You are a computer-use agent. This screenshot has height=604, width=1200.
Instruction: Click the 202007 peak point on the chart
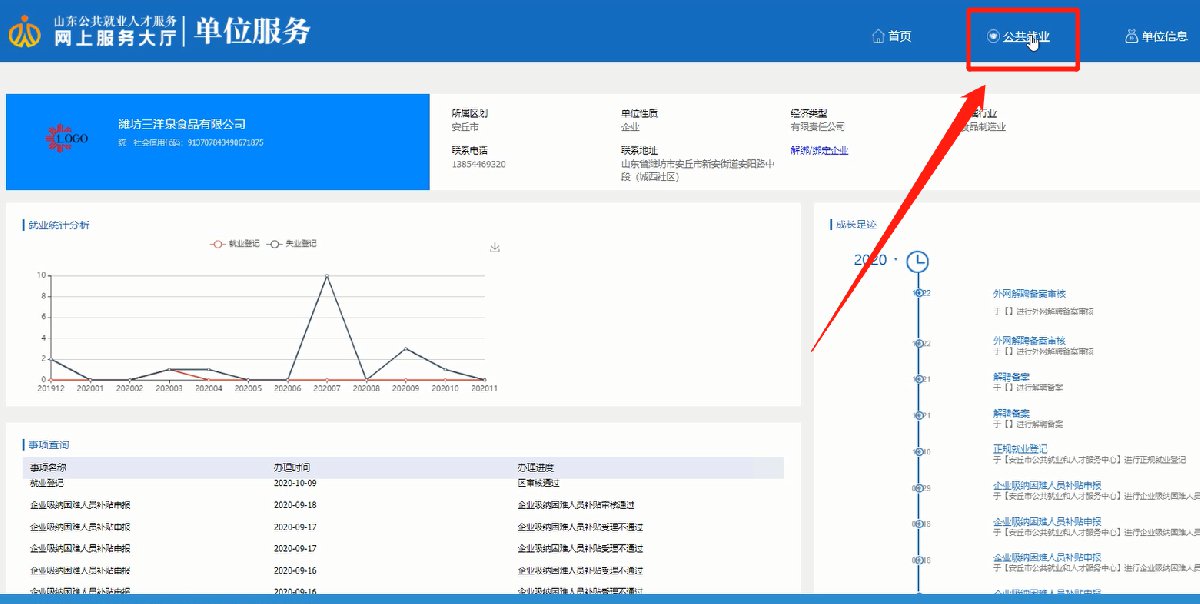coord(326,275)
